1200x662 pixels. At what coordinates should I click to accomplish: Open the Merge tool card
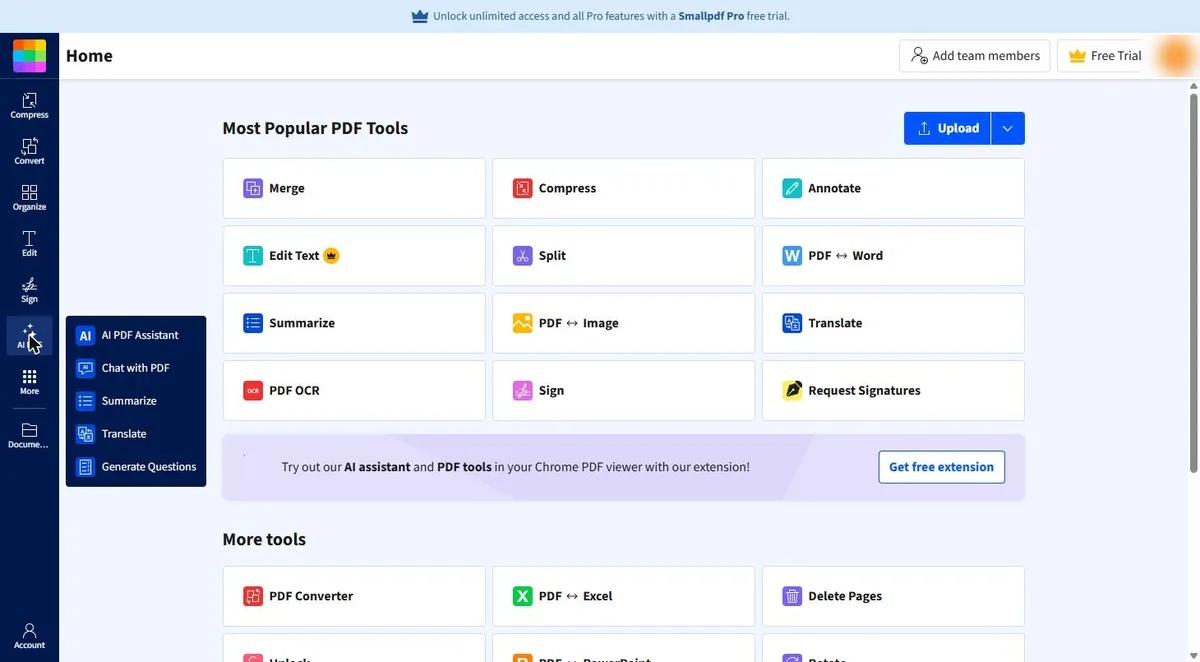click(x=354, y=188)
